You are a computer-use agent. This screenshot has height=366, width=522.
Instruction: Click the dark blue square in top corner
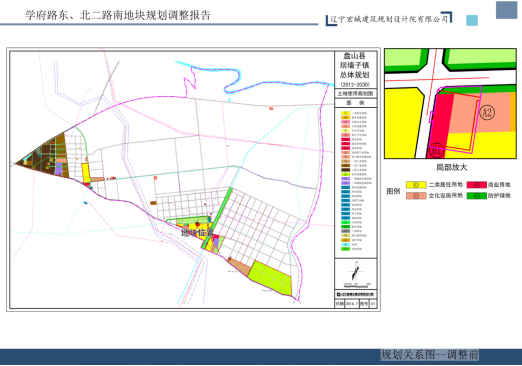506,10
